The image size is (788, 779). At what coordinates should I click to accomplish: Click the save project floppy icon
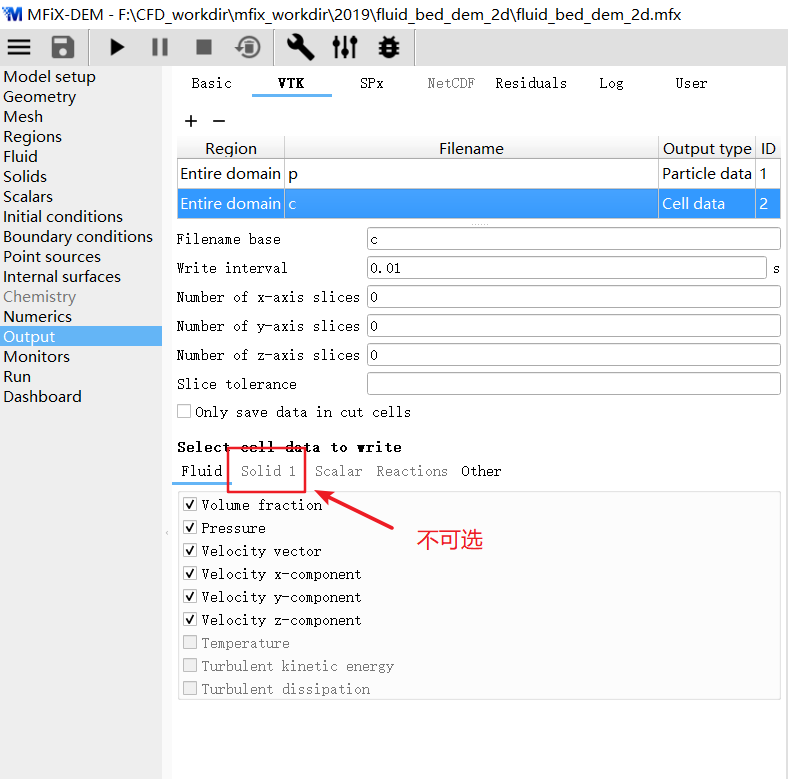coord(63,47)
